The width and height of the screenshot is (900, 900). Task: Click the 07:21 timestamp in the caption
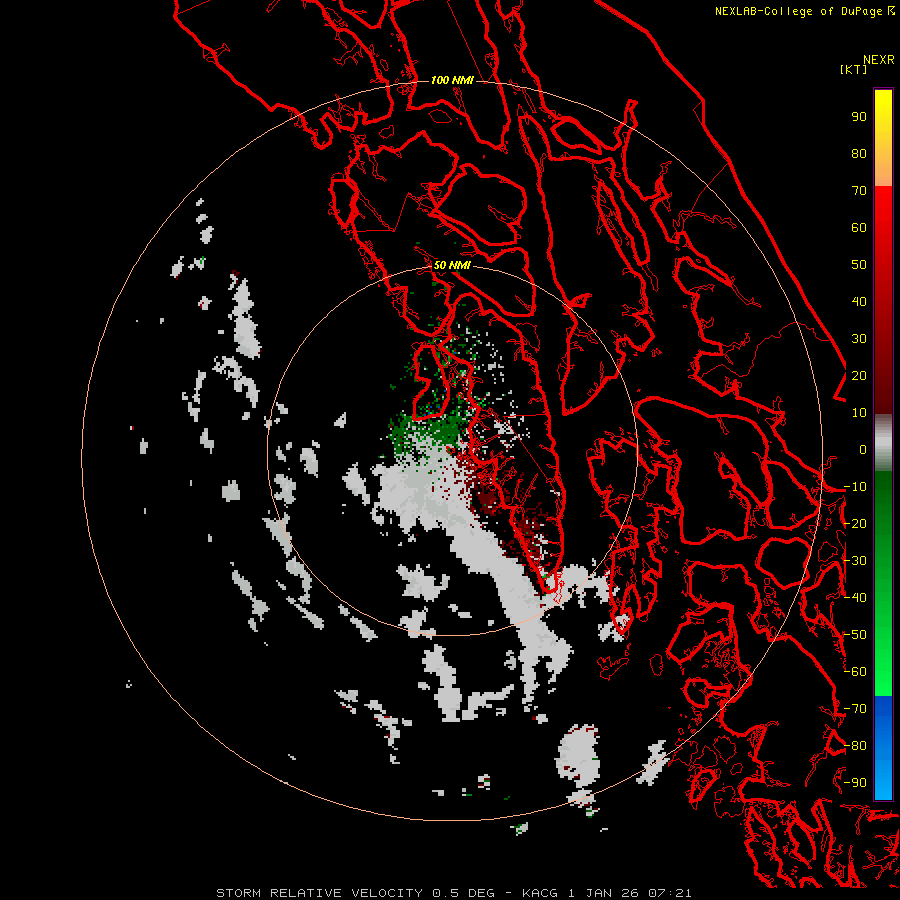click(670, 893)
